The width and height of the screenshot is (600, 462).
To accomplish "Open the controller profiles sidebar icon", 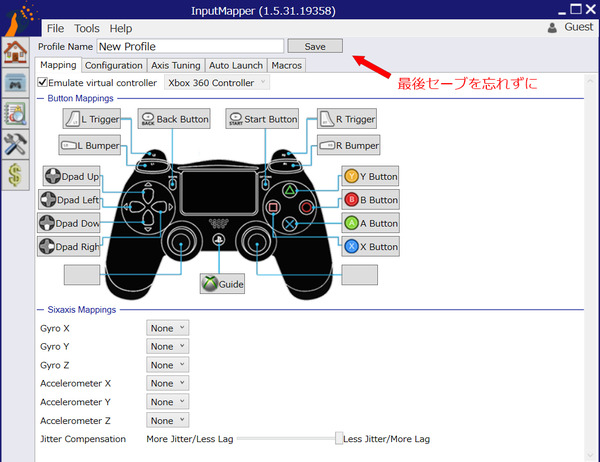I will coord(15,83).
